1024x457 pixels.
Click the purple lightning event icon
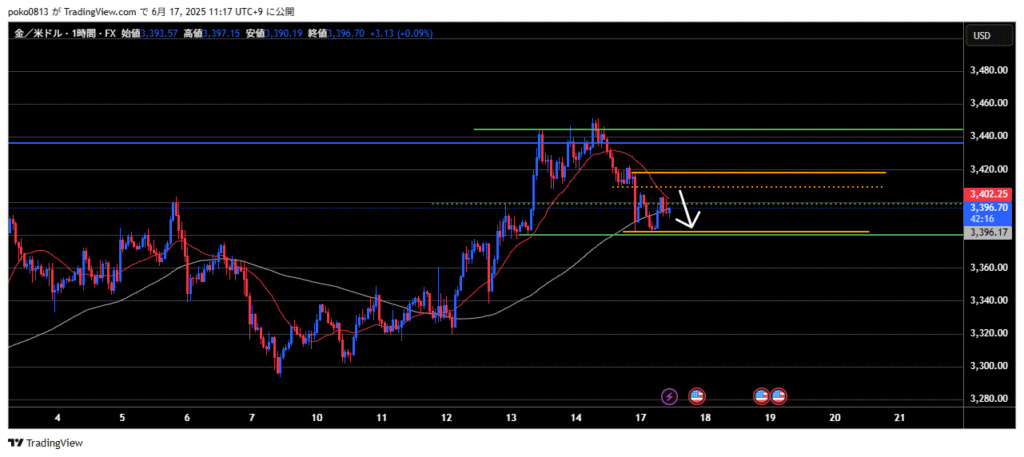point(670,396)
